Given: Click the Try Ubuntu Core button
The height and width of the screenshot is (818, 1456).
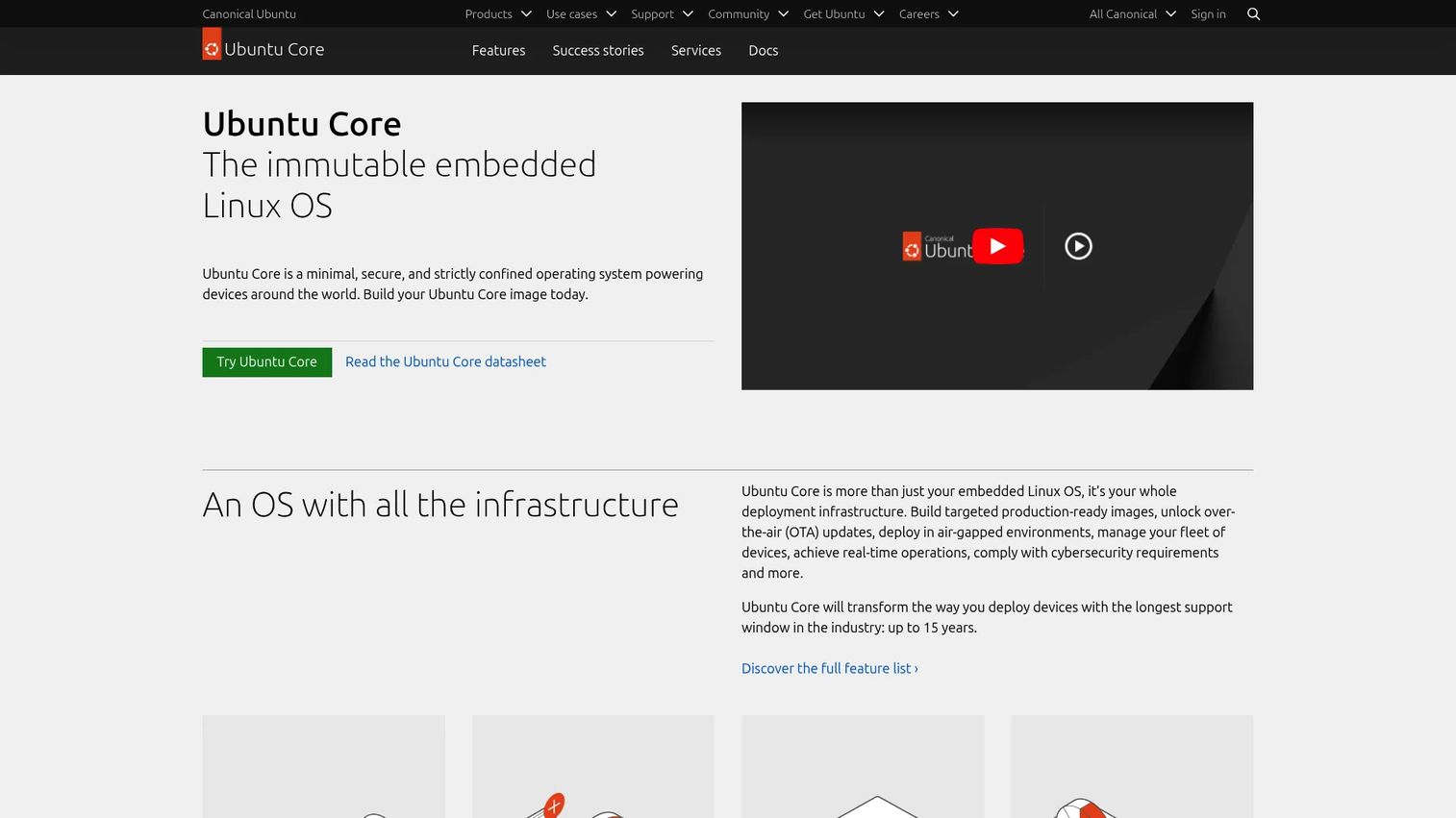Looking at the screenshot, I should tap(266, 362).
